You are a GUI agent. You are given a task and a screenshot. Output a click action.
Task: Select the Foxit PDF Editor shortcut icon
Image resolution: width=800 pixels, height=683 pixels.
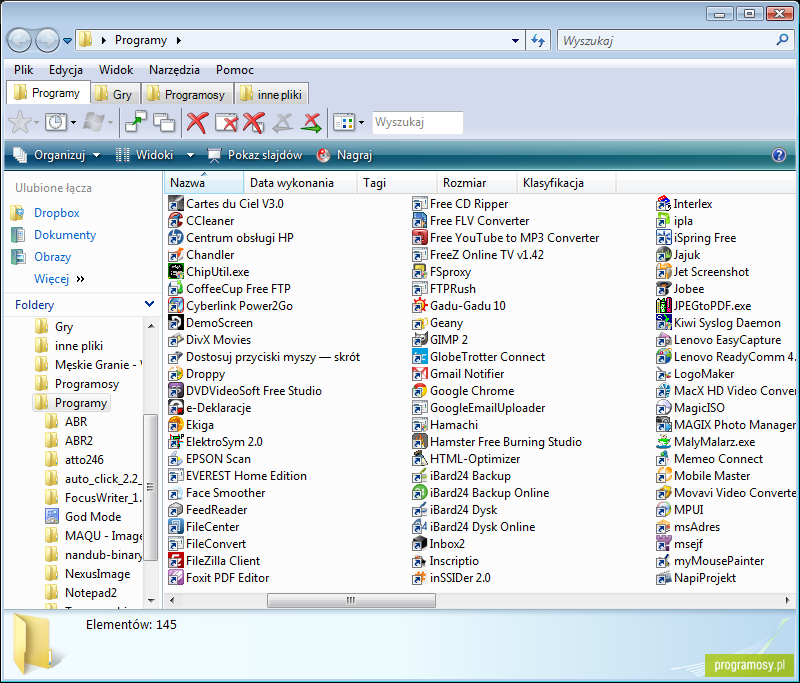tap(176, 577)
